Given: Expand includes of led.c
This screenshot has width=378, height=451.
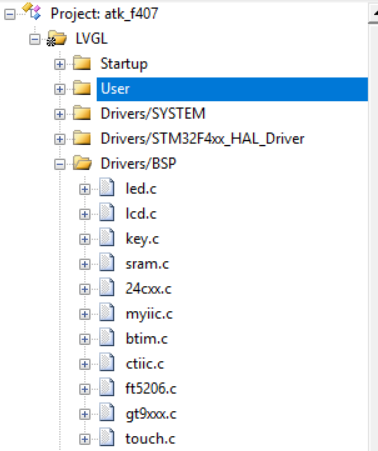Looking at the screenshot, I should [x=85, y=189].
